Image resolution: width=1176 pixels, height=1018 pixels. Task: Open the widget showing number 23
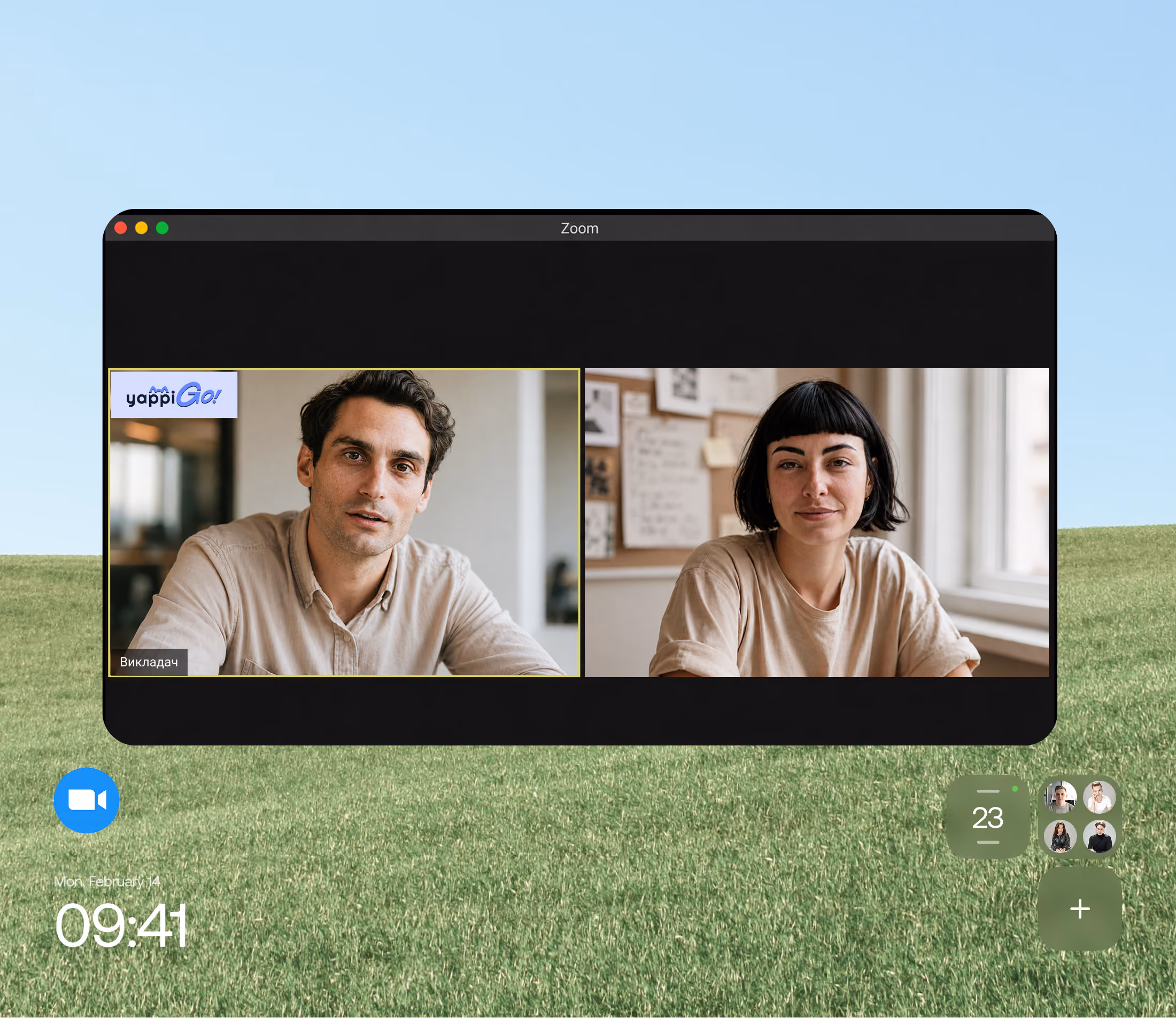pyautogui.click(x=988, y=817)
